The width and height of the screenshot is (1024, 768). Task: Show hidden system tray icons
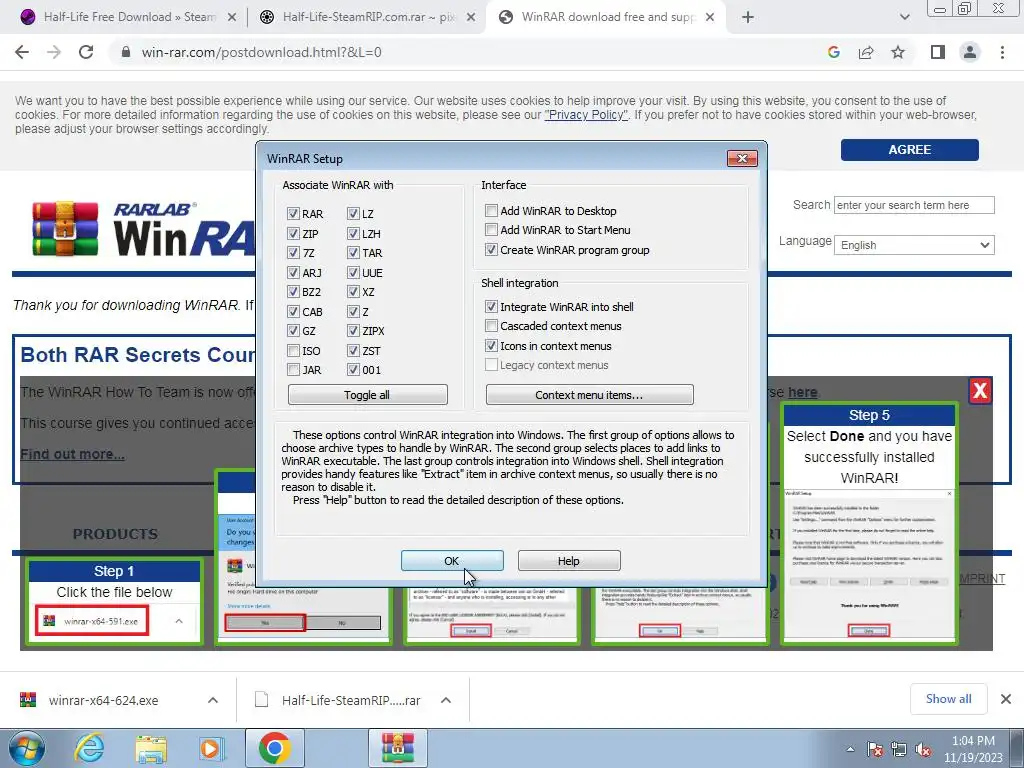(x=850, y=749)
